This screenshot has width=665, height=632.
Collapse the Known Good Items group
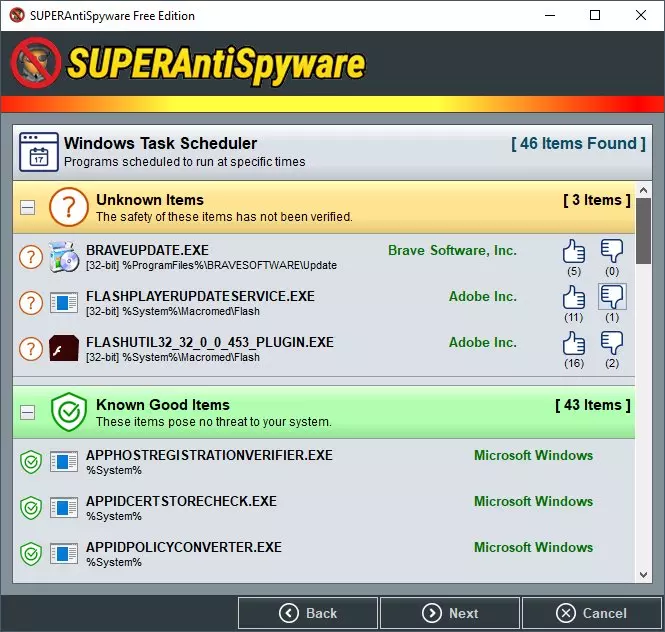[28, 412]
